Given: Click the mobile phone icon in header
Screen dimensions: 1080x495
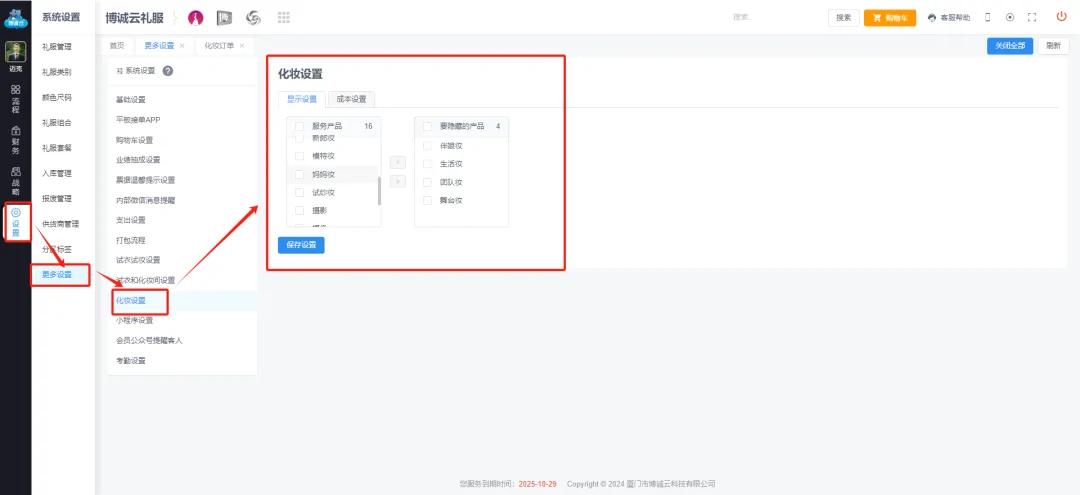Looking at the screenshot, I should coord(988,18).
